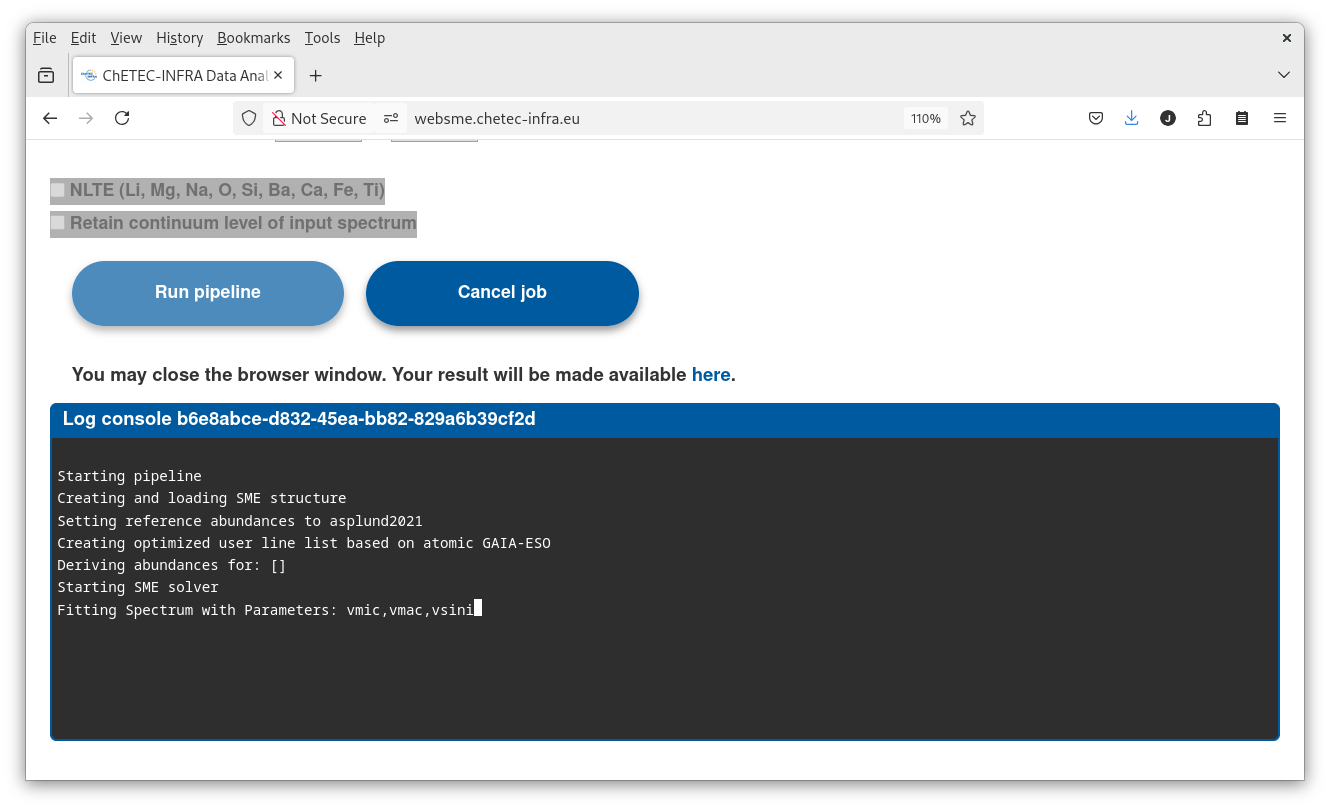The width and height of the screenshot is (1330, 809).
Task: Open the 110% zoom level indicator
Action: (x=925, y=118)
